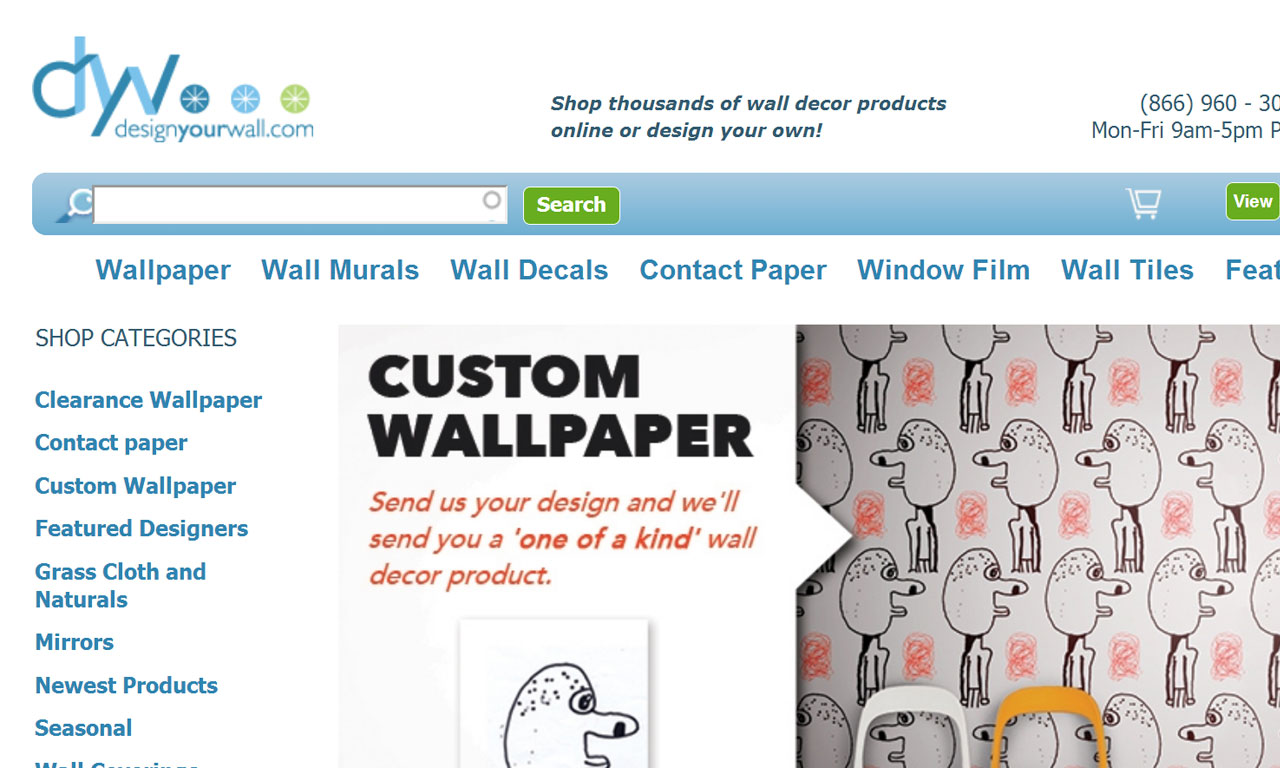Open the Wallpaper menu
The width and height of the screenshot is (1280, 768).
[x=163, y=270]
